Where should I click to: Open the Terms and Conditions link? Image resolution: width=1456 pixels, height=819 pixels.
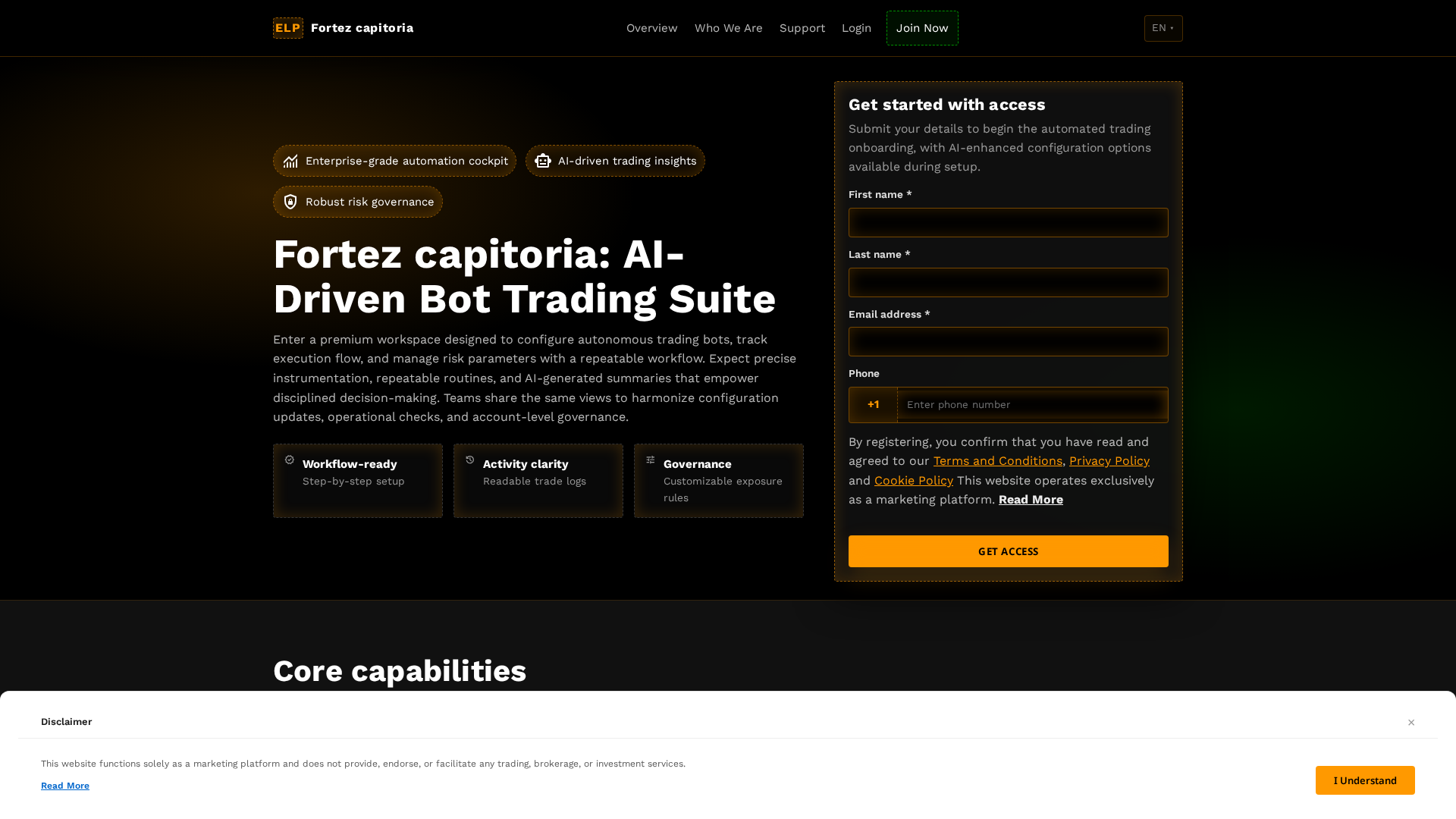click(x=997, y=460)
